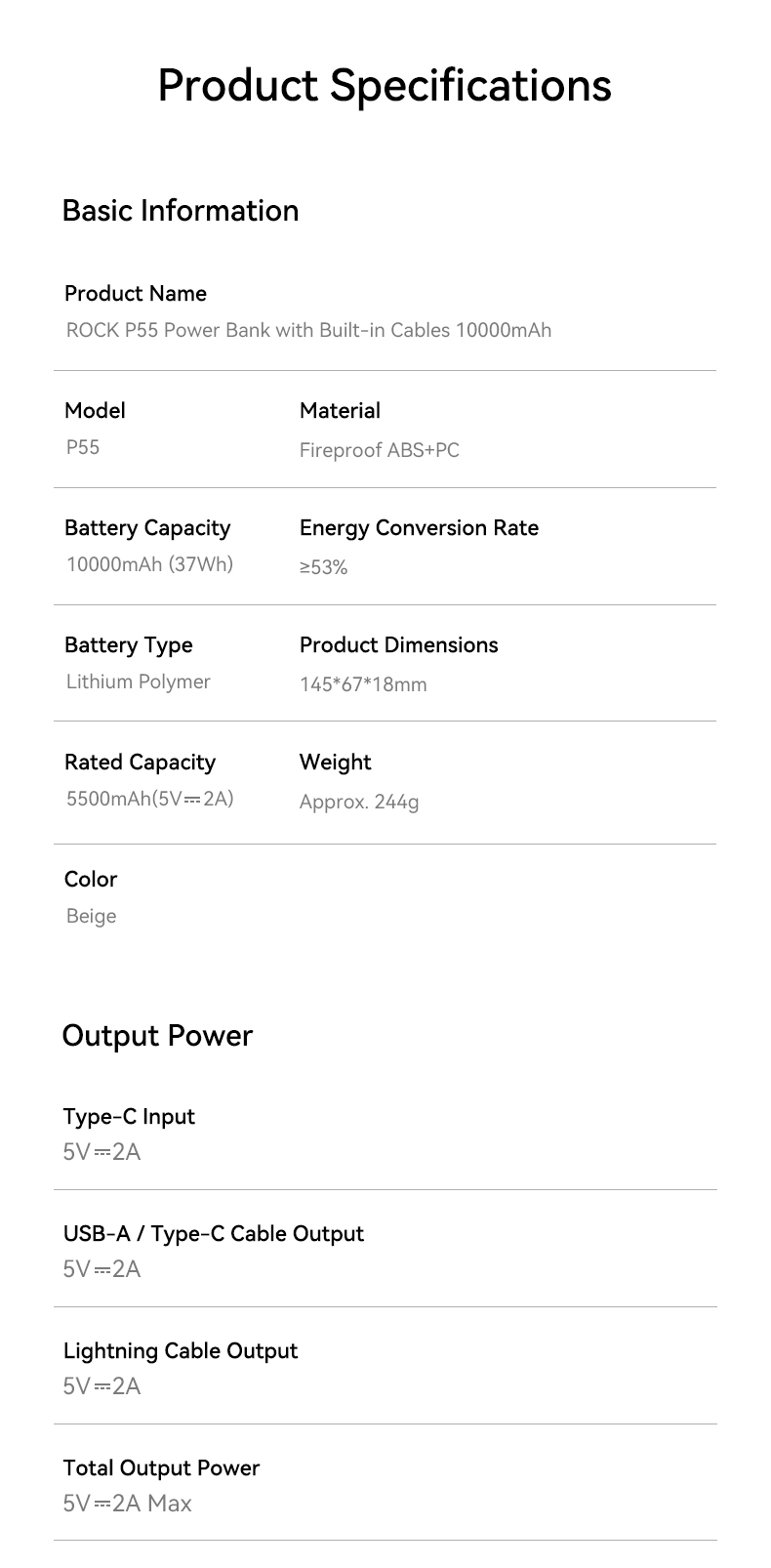Click the Fireproof ABS+PC material value
The height and width of the screenshot is (1568, 771).
[x=379, y=450]
